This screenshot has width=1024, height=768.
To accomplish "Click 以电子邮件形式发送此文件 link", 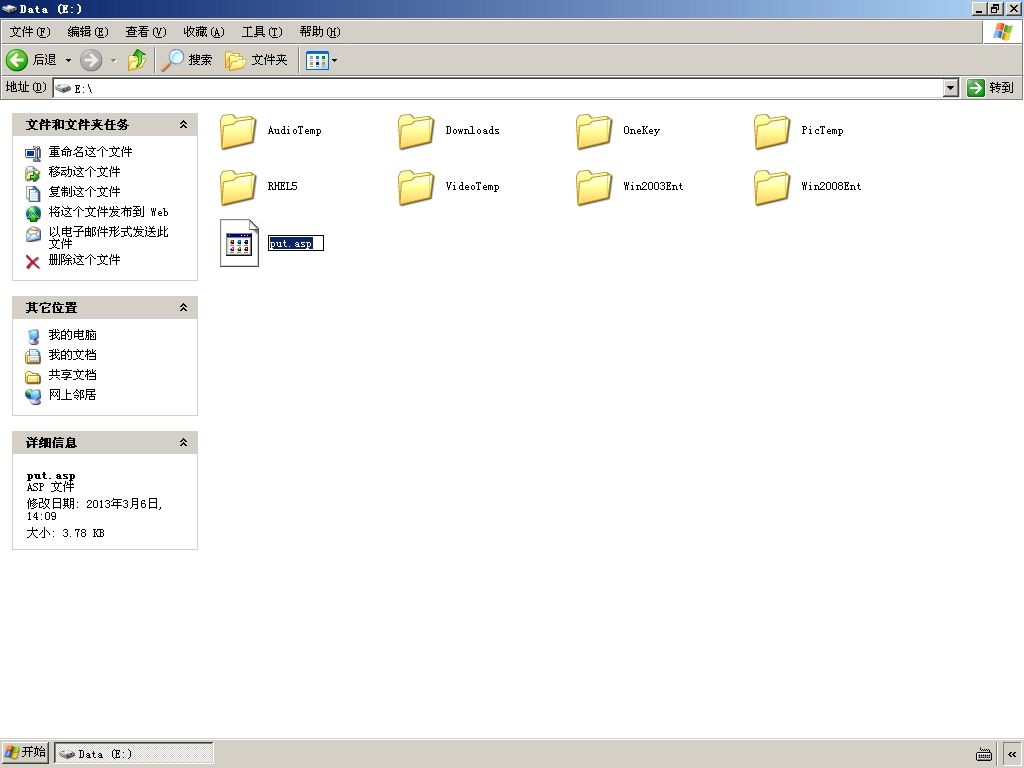I will click(x=108, y=237).
